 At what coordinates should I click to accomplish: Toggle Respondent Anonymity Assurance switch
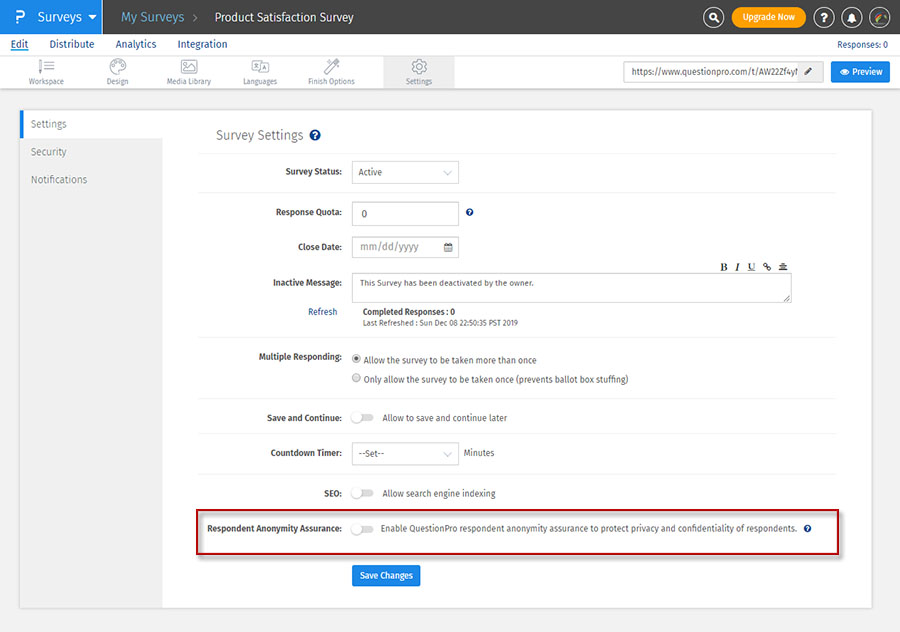tap(361, 529)
